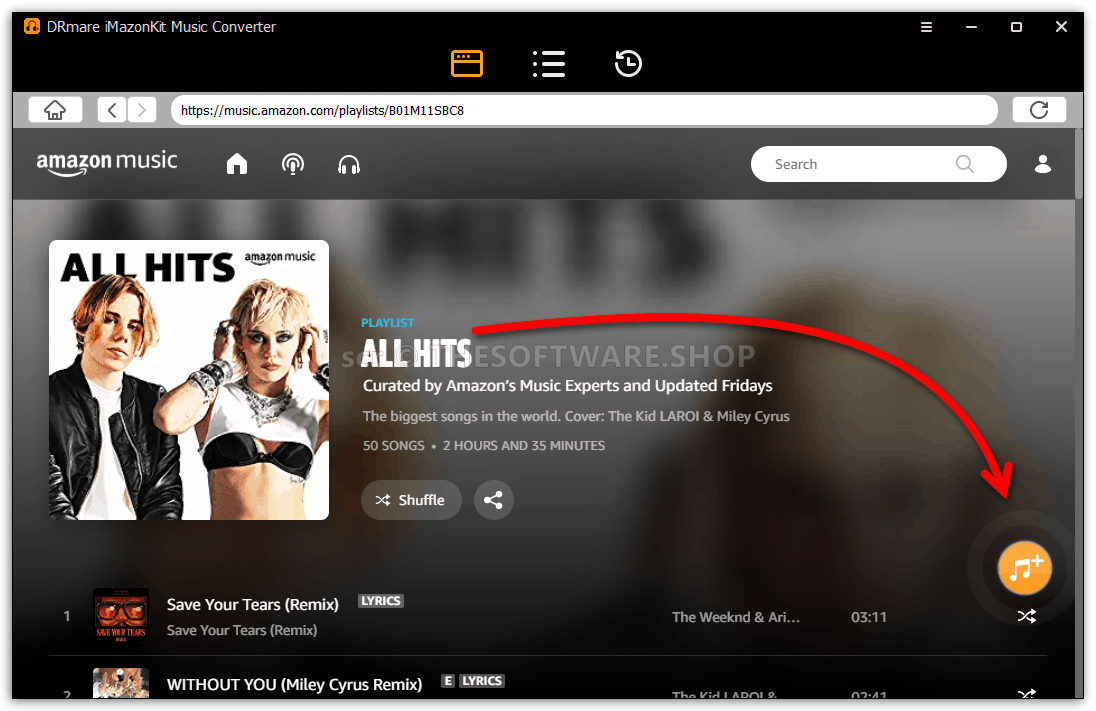The height and width of the screenshot is (711, 1096).
Task: Focus the Search field
Action: [879, 164]
